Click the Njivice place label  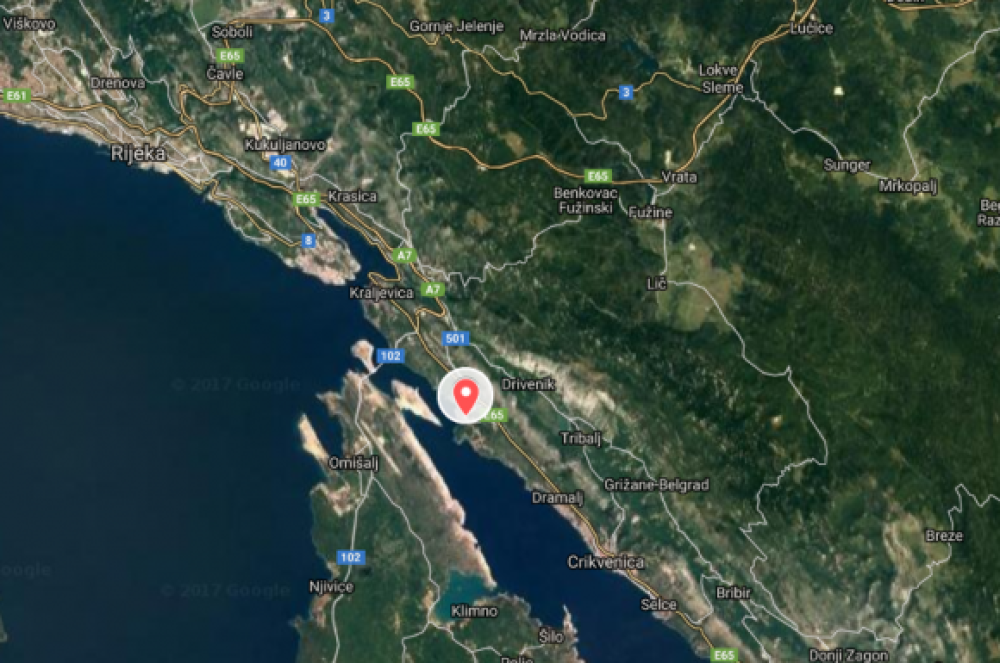pos(331,586)
